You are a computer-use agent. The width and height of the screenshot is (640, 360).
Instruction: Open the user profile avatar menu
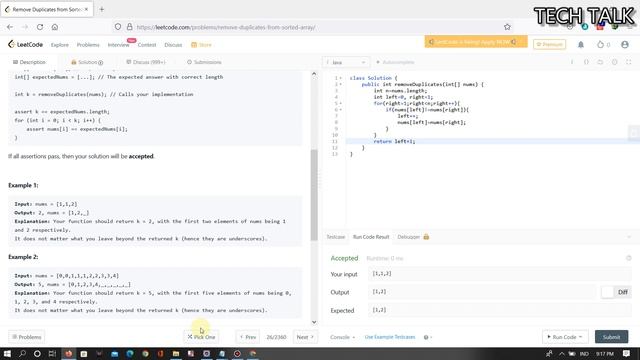coord(624,44)
